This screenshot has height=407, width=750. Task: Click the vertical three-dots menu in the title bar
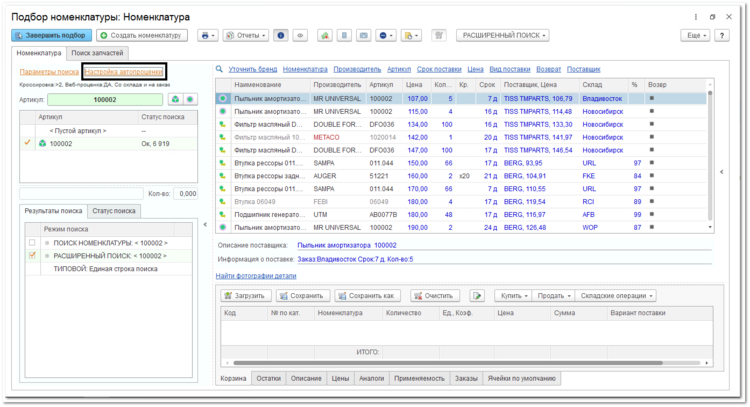[695, 17]
